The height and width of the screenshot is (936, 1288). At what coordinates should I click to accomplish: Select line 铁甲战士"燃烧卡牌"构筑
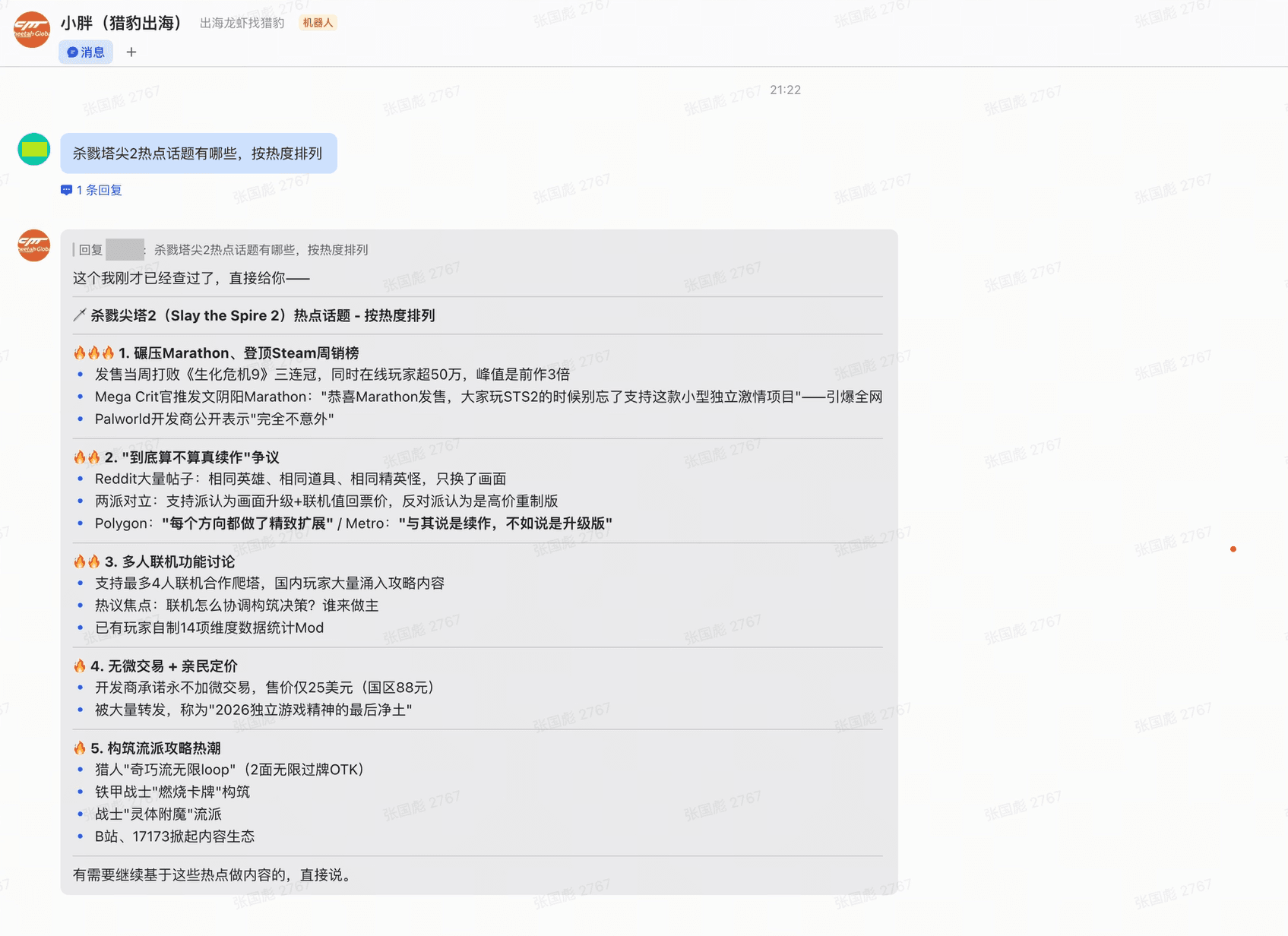(172, 792)
